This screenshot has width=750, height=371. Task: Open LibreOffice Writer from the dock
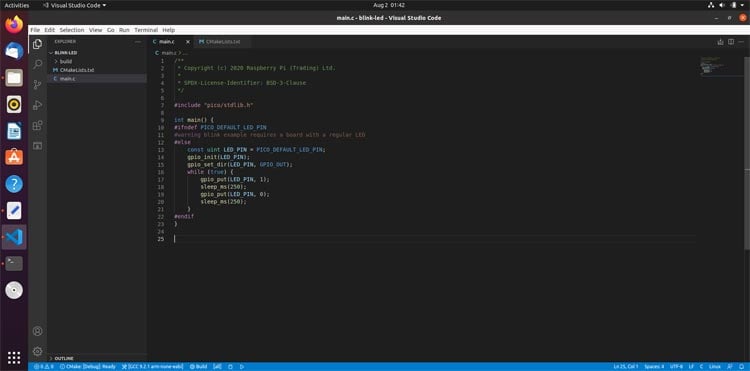coord(14,131)
